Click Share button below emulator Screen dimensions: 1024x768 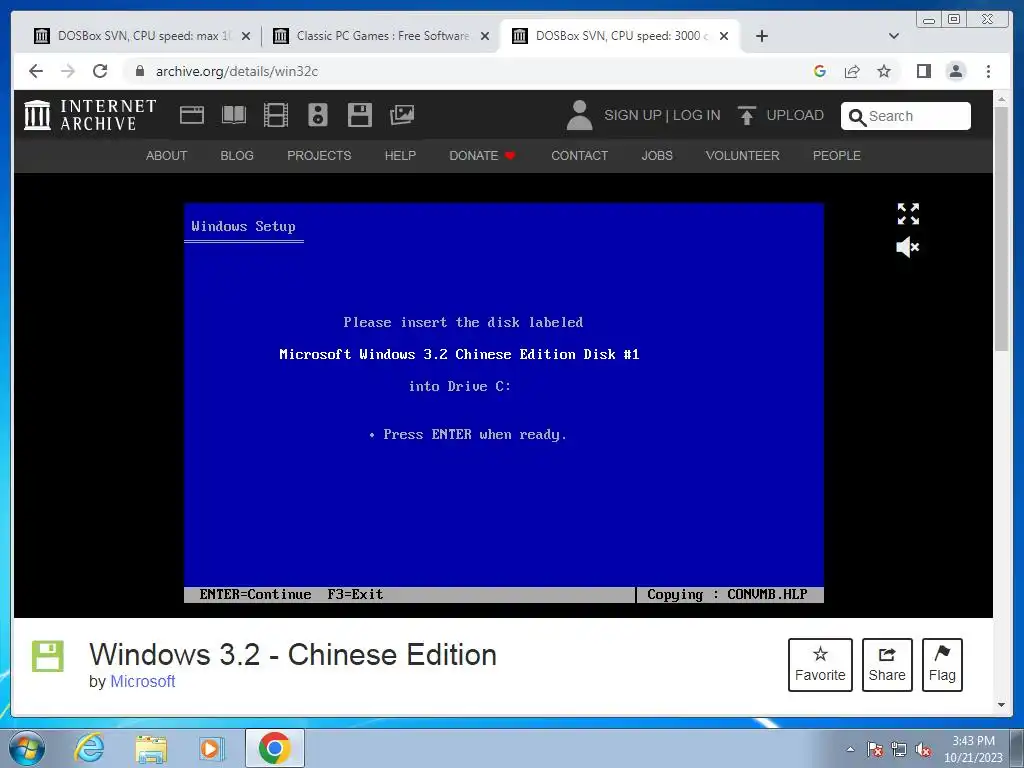887,665
